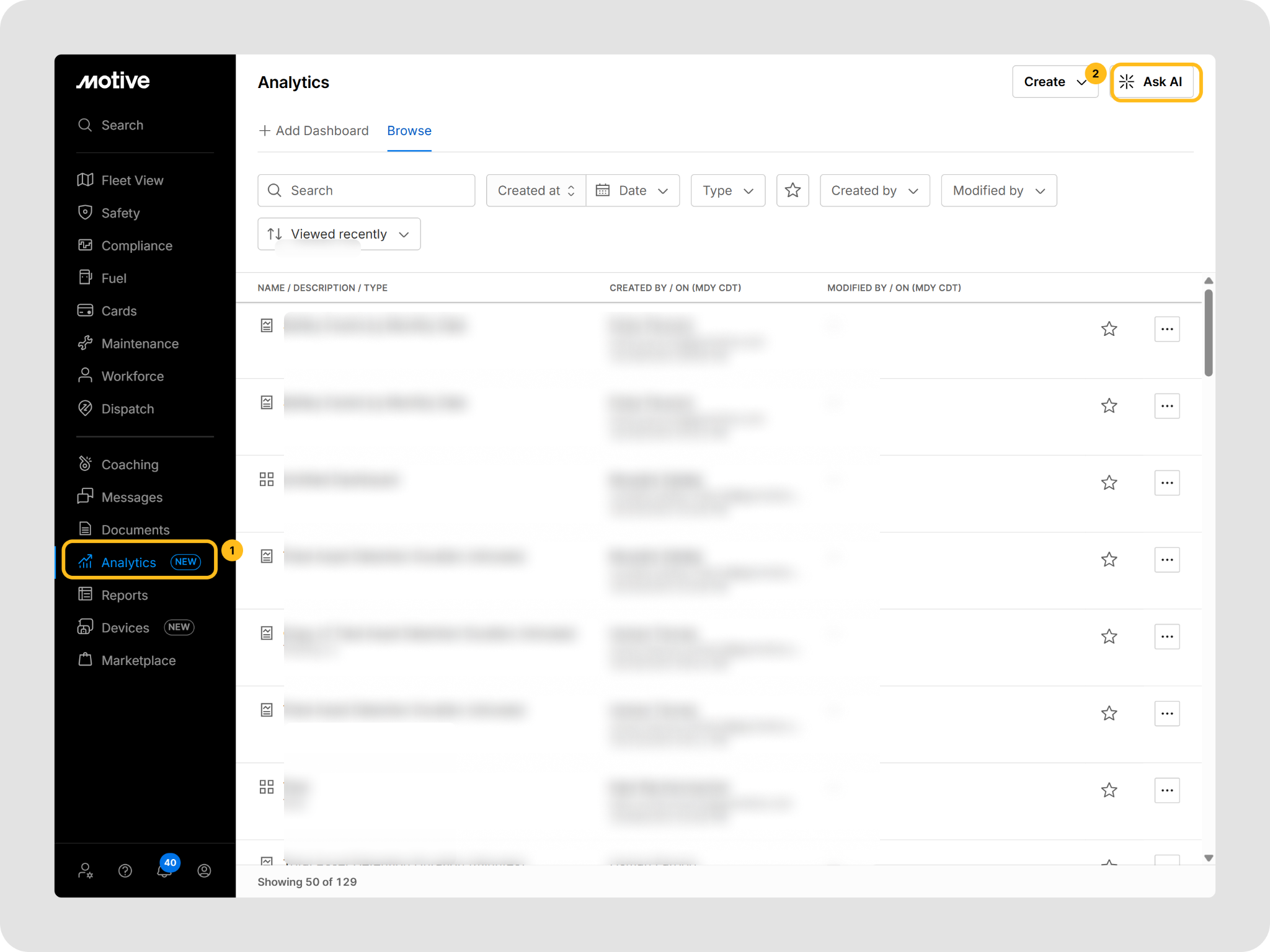Open Coaching section in sidebar
The image size is (1270, 952).
pyautogui.click(x=130, y=464)
